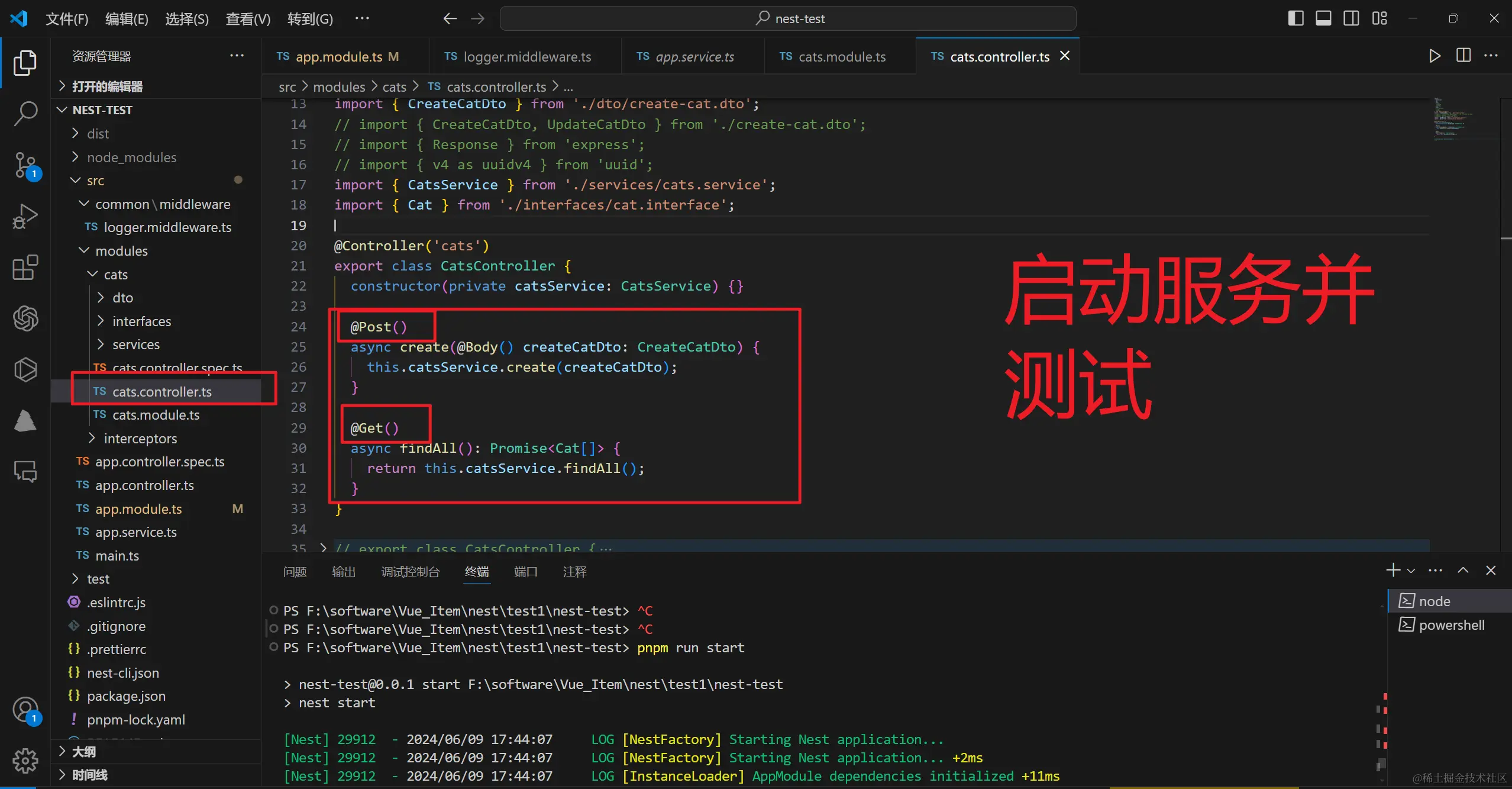
Task: Open main.ts in the file tree
Action: [x=157, y=556]
